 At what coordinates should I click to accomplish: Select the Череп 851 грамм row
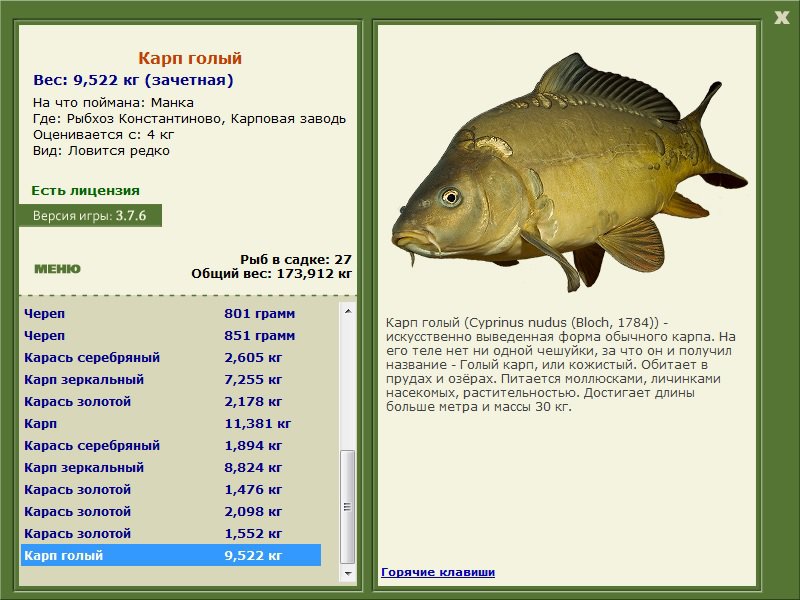(171, 335)
